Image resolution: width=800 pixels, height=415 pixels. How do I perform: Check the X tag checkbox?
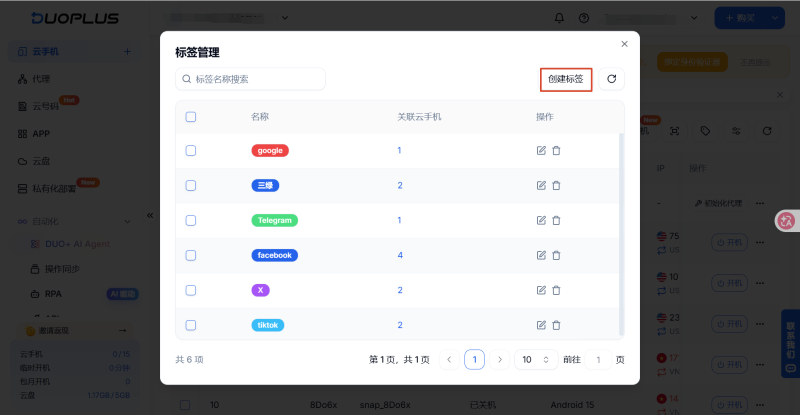click(191, 290)
